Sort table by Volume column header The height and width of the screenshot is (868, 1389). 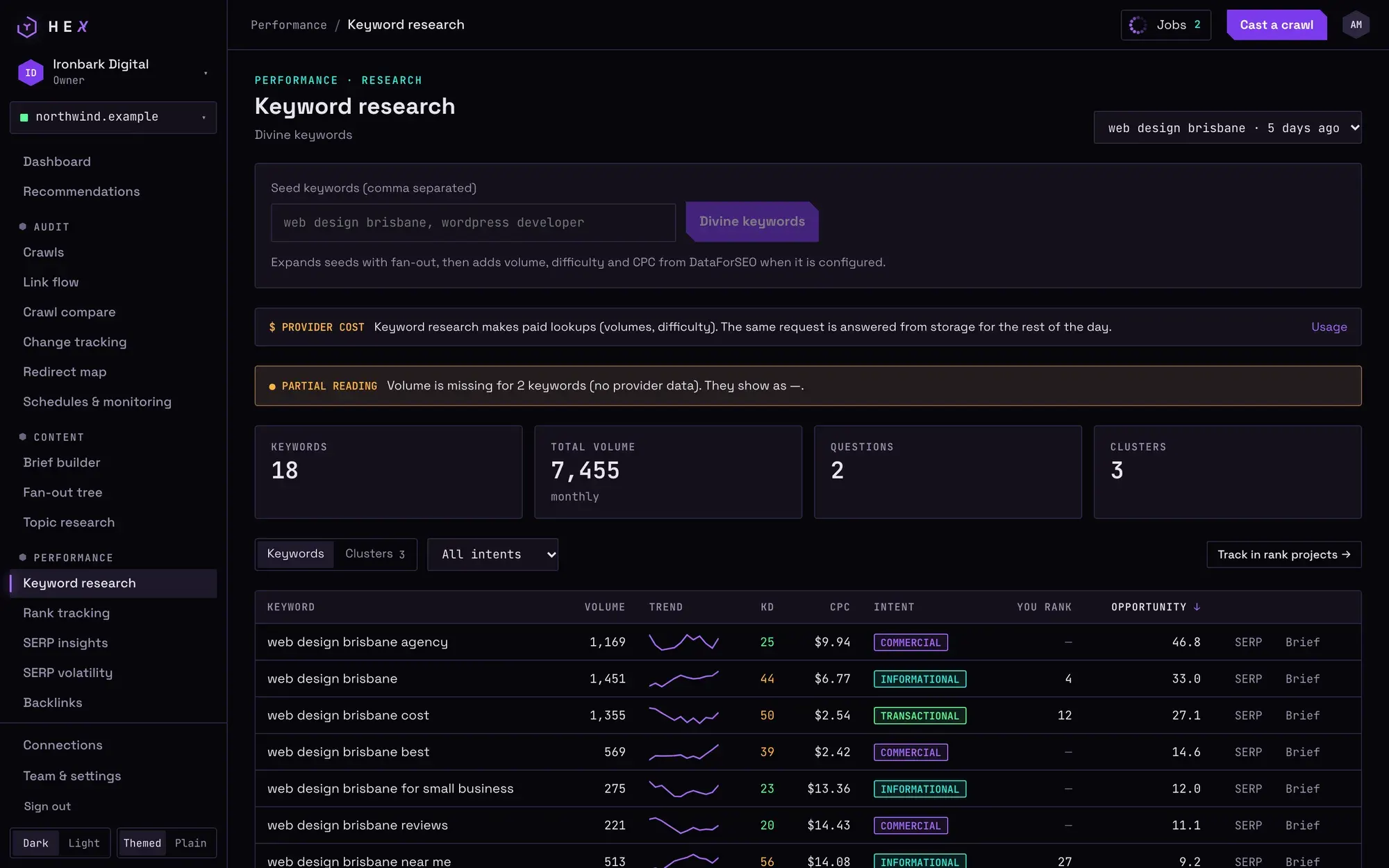[x=604, y=607]
